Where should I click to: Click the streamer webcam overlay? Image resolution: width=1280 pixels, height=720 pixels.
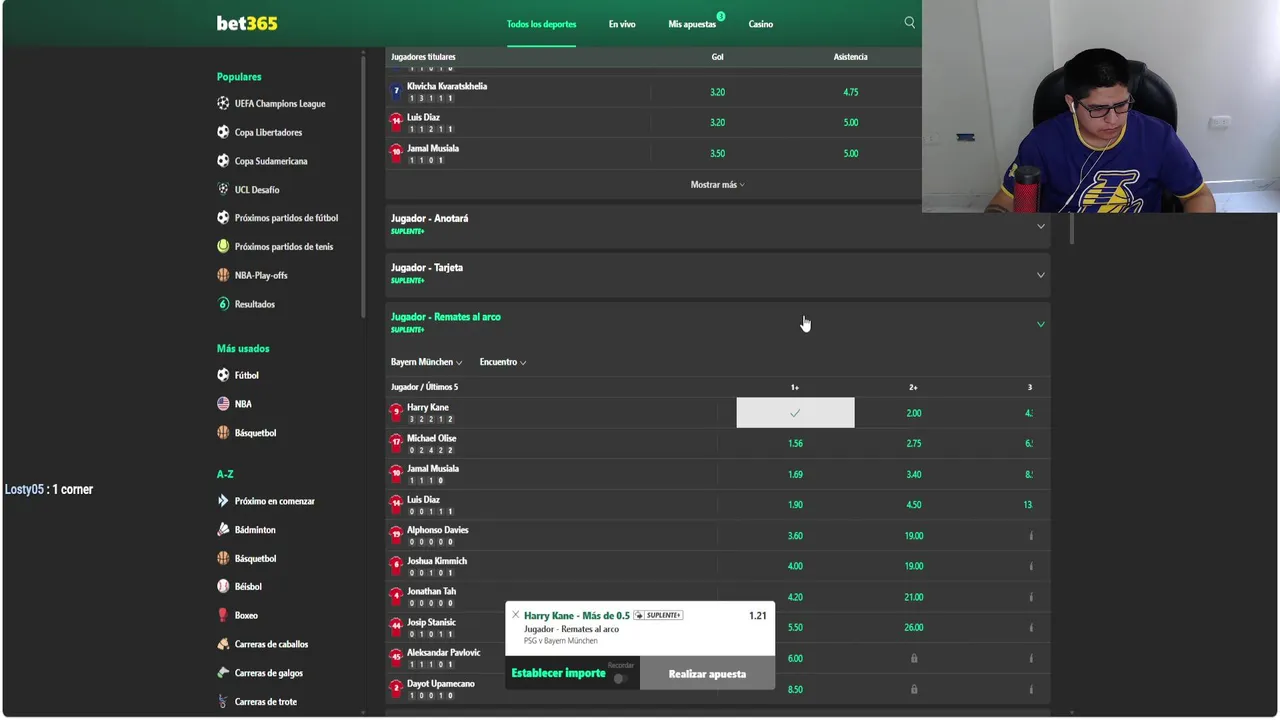[1100, 106]
